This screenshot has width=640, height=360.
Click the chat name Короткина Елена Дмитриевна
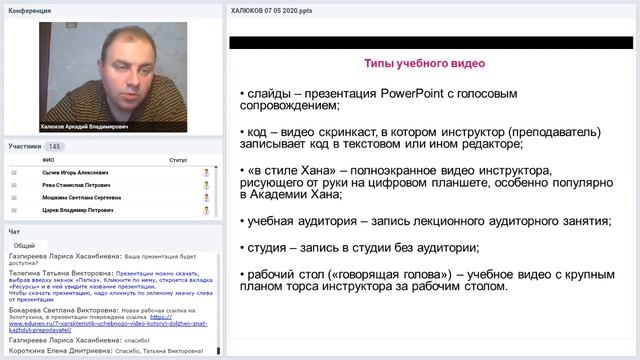61,351
